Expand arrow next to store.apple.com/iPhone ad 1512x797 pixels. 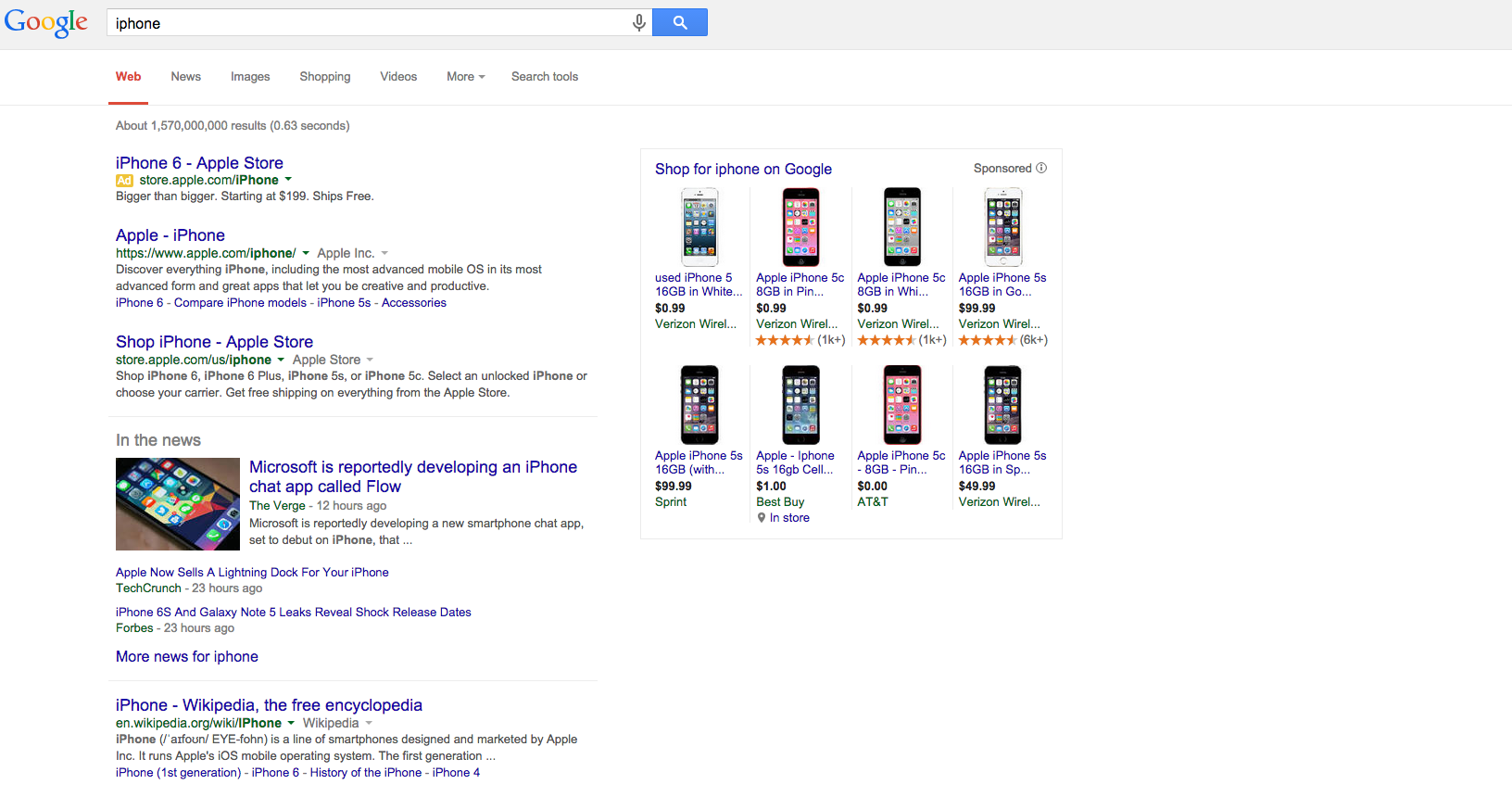288,180
